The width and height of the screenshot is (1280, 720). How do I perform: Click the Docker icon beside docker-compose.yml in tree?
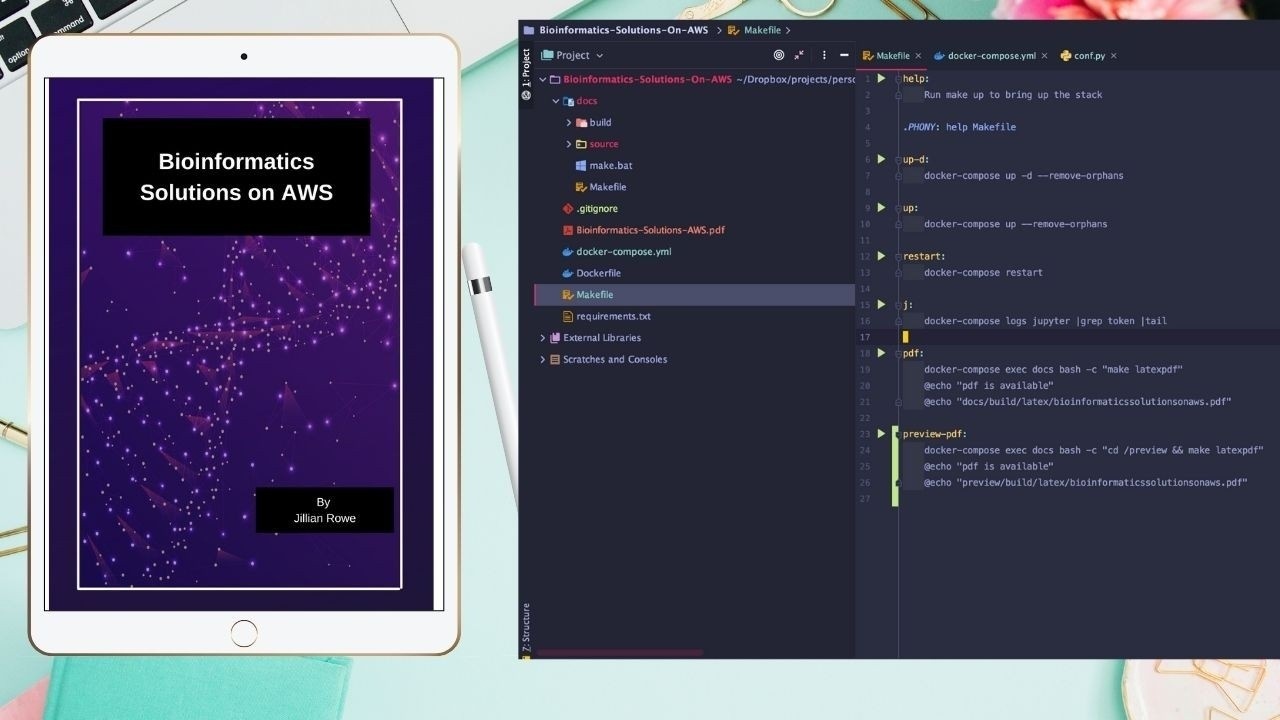tap(568, 252)
